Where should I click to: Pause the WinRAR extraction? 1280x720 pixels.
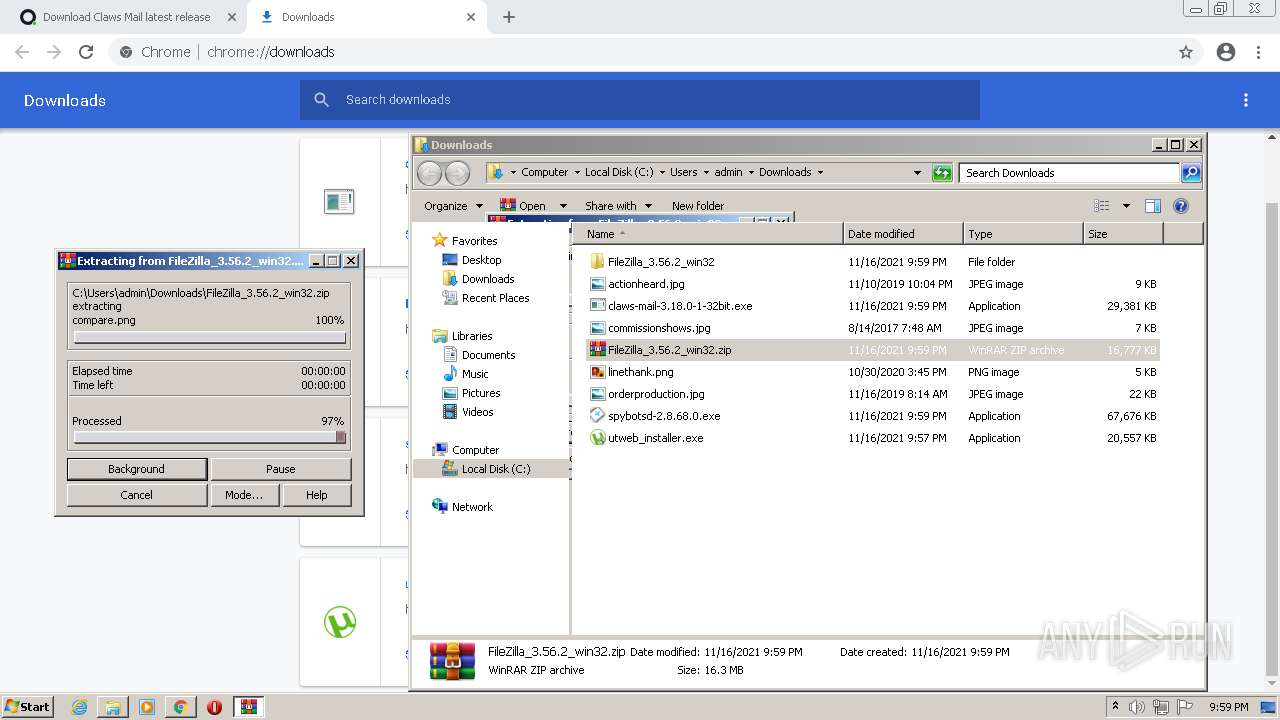point(281,469)
